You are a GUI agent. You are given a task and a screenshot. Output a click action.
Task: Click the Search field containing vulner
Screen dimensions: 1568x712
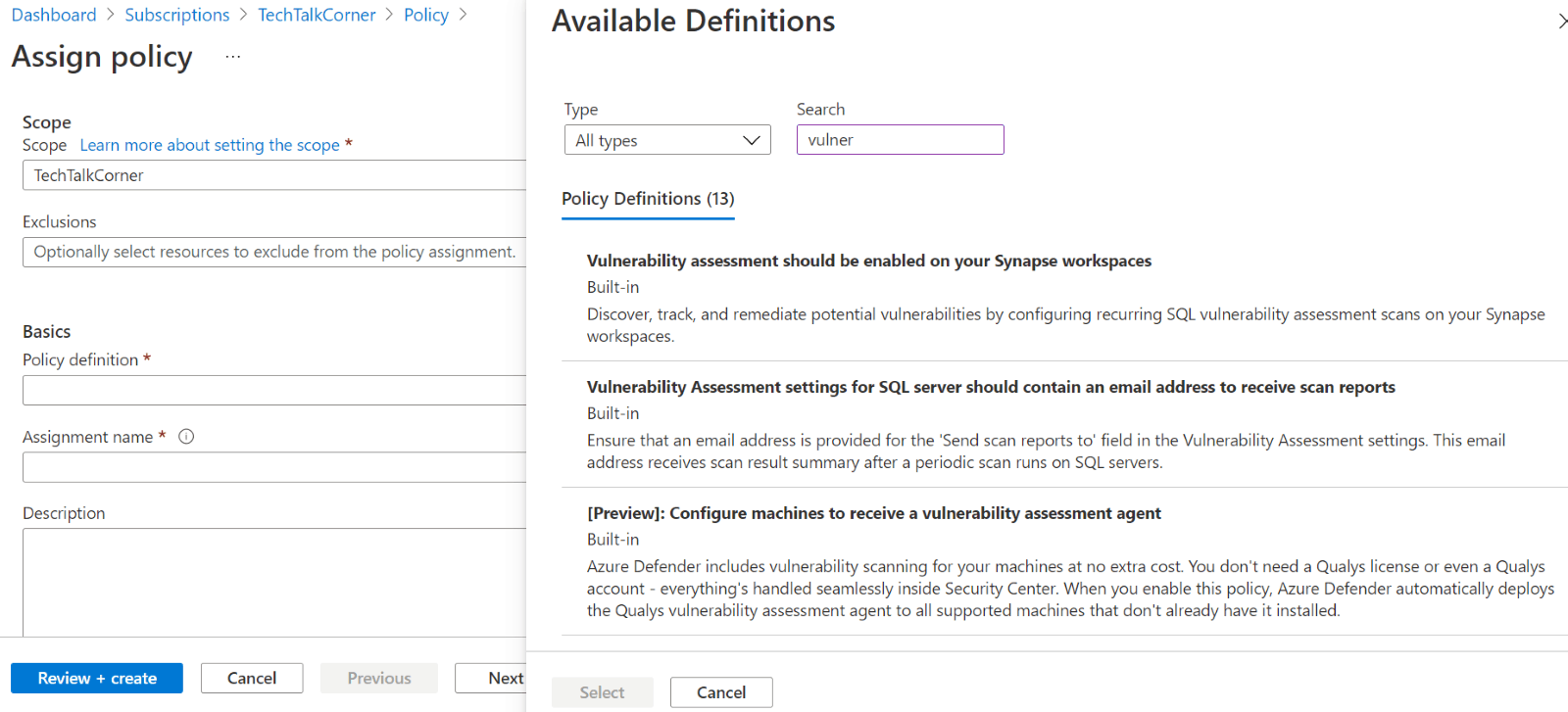(x=900, y=140)
